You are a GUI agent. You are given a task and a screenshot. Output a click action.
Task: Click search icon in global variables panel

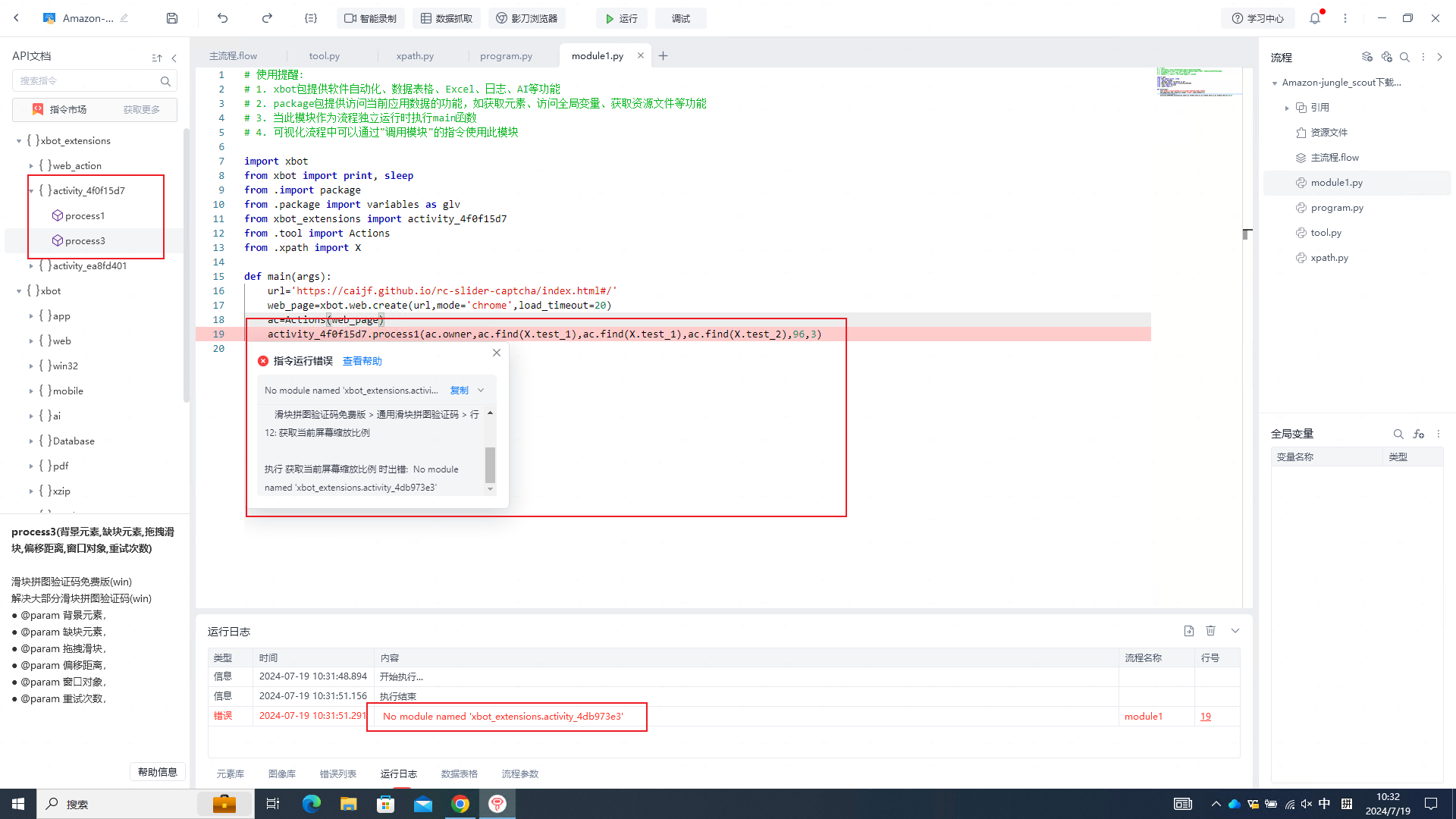pos(1398,434)
